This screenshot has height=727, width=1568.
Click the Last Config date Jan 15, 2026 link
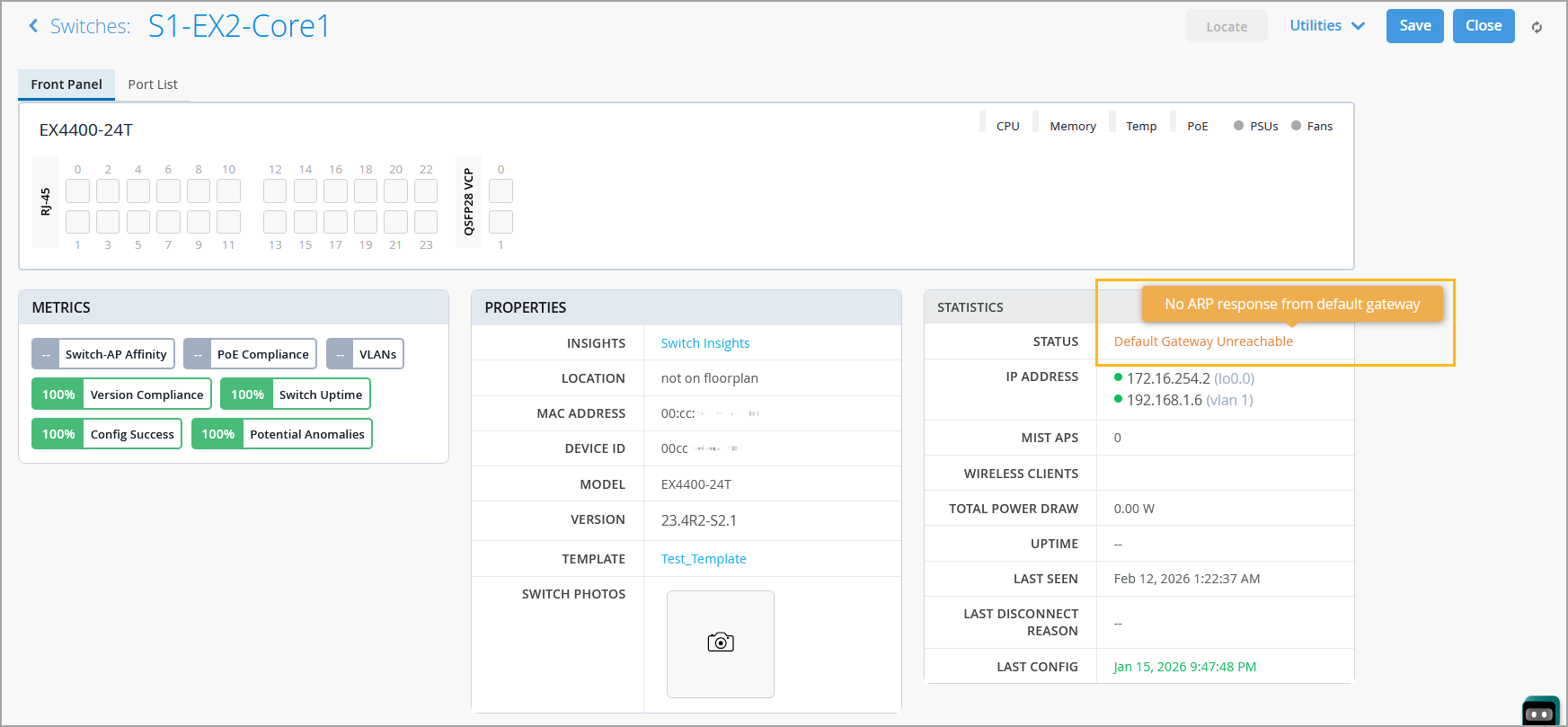coord(1185,667)
